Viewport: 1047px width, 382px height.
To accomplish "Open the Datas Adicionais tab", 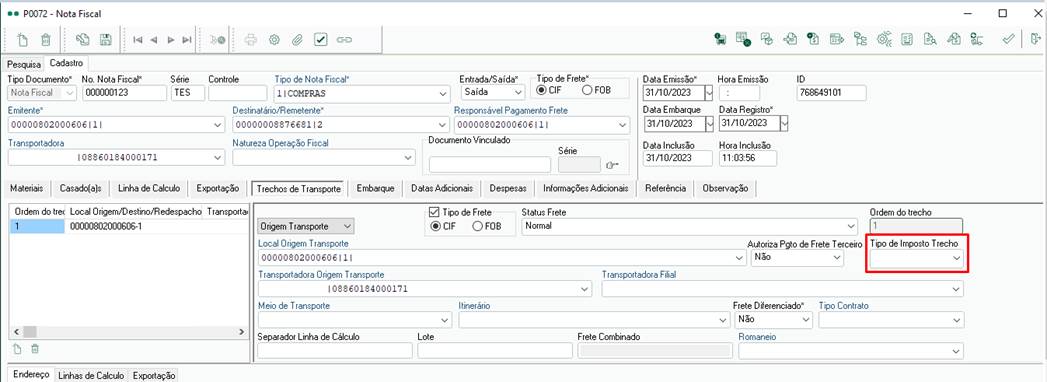I will pyautogui.click(x=442, y=188).
